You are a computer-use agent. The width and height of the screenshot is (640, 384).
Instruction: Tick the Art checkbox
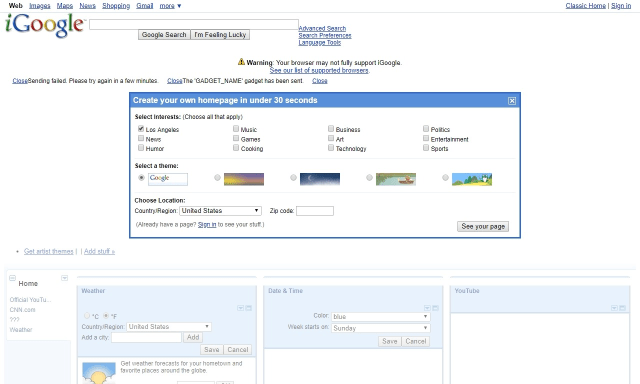[x=331, y=138]
